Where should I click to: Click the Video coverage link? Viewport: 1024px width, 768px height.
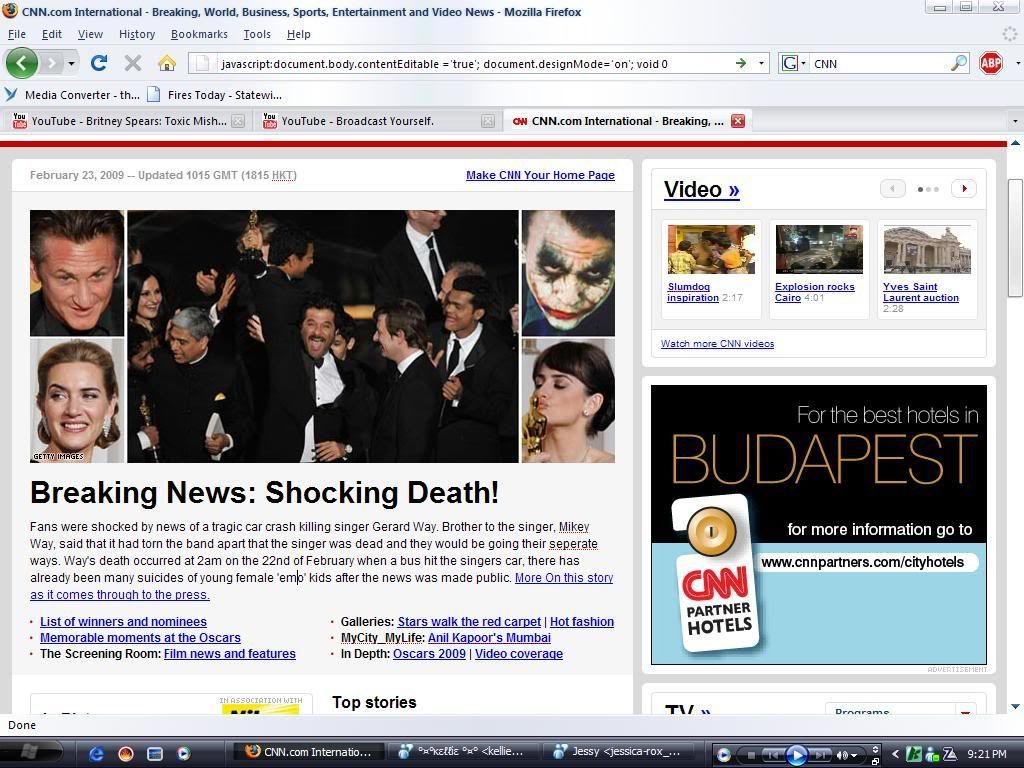(x=519, y=654)
